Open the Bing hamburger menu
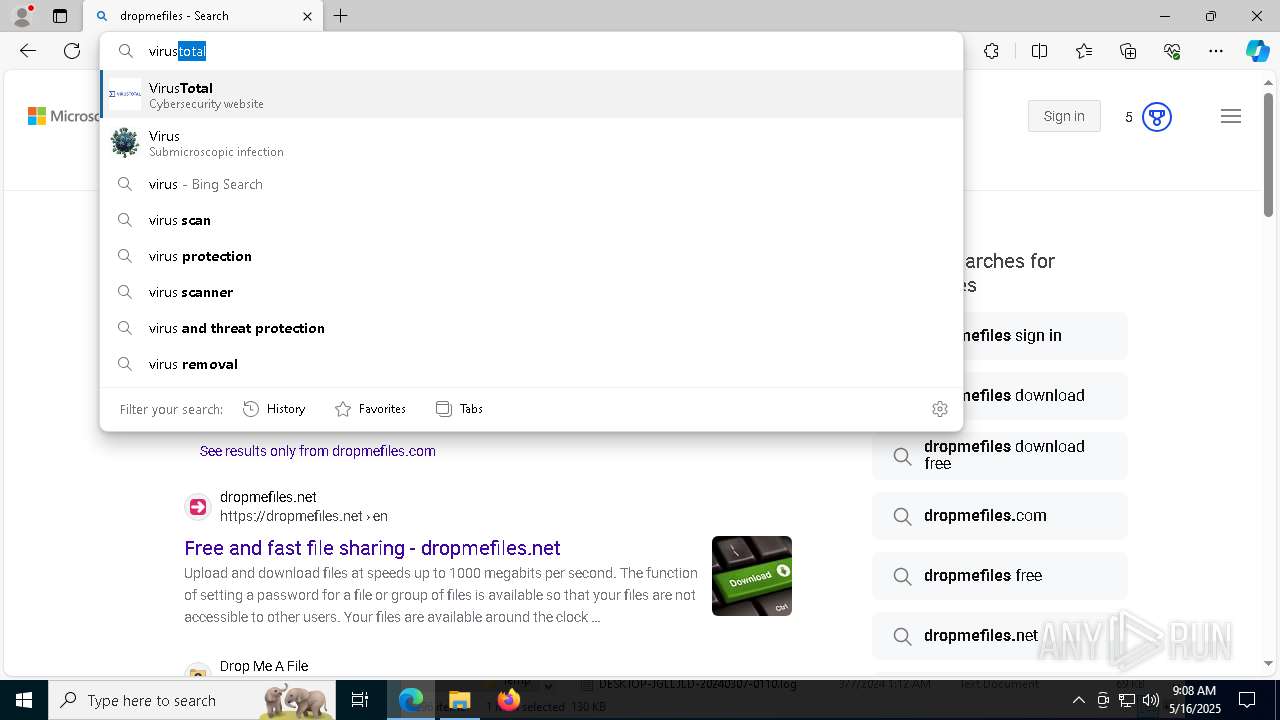1280x720 pixels. coord(1231,117)
